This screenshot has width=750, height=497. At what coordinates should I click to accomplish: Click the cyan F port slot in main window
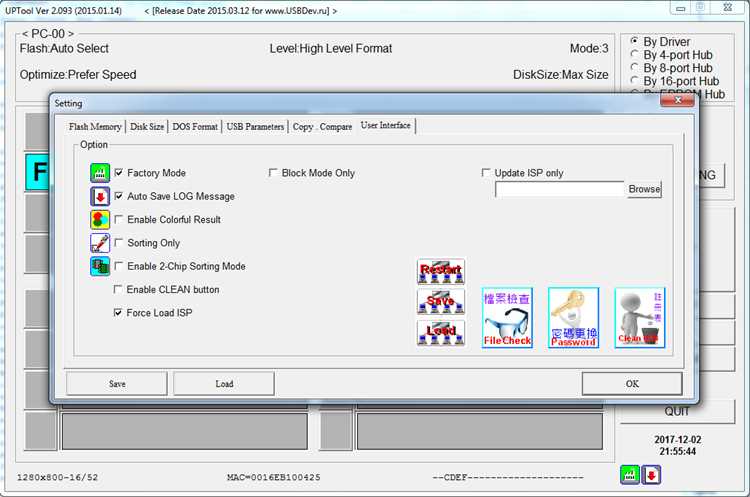pyautogui.click(x=37, y=172)
